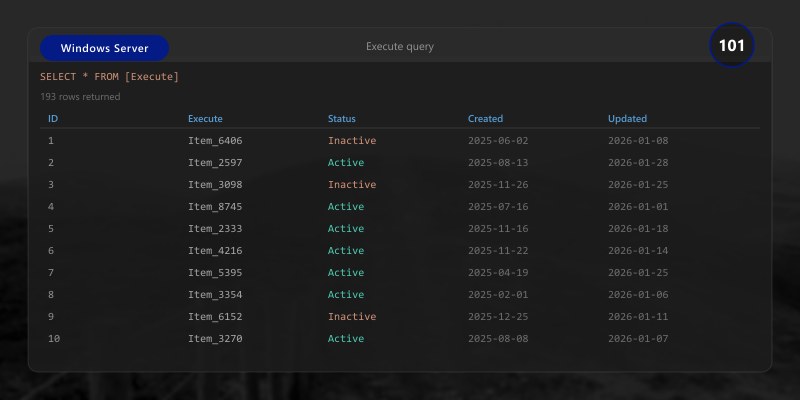Click created date 2025-11-22
Screen dimensions: 800x400
pyautogui.click(x=498, y=250)
